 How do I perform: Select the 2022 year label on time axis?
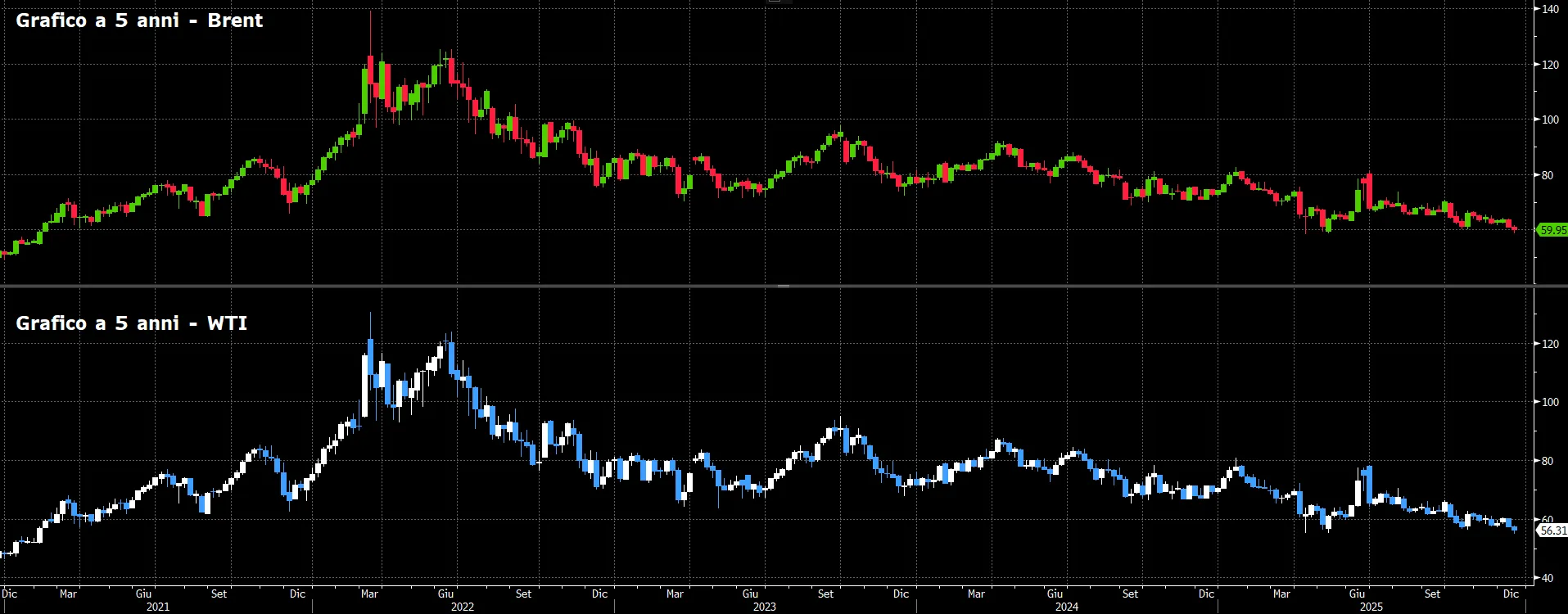pyautogui.click(x=463, y=607)
